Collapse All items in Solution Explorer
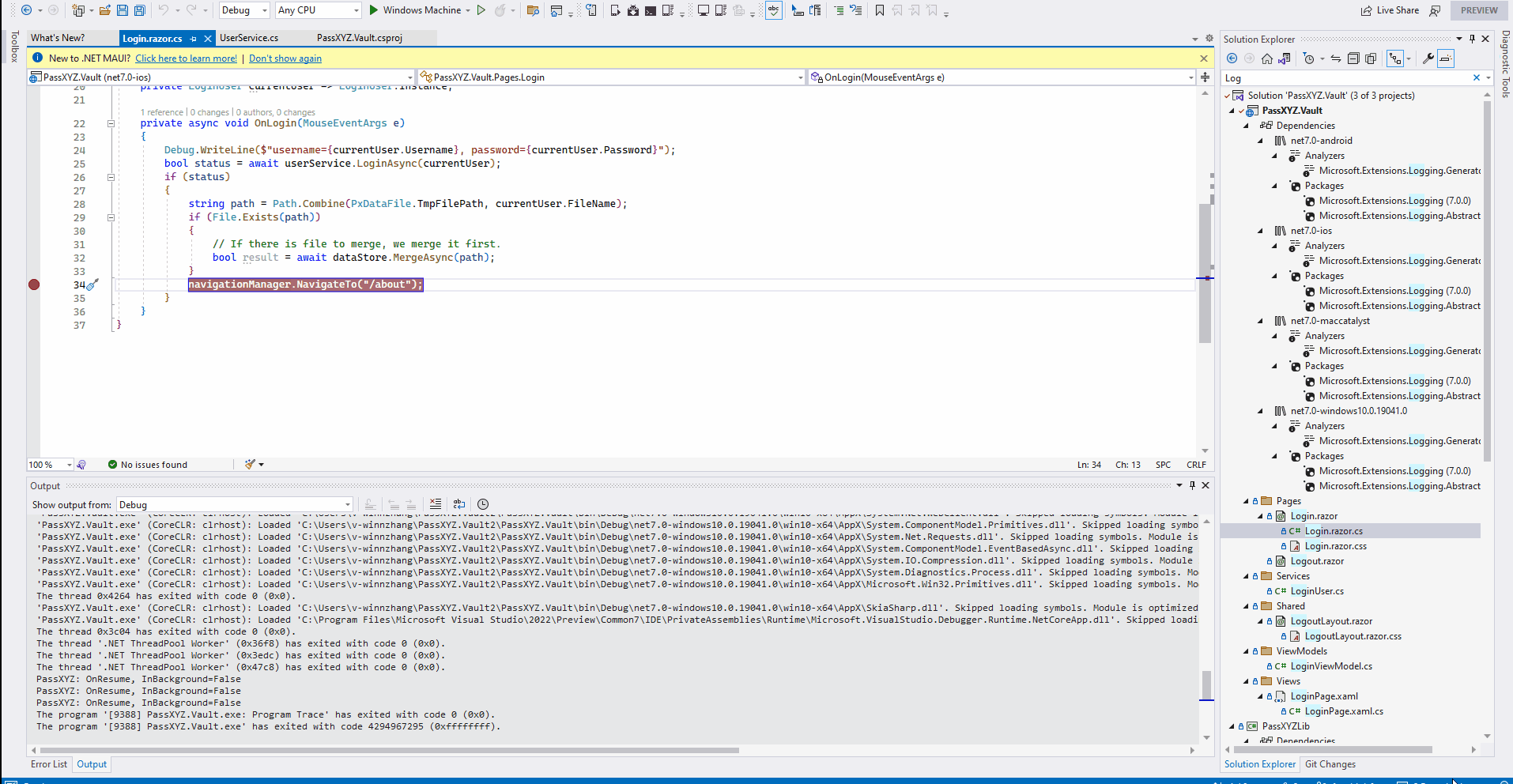The image size is (1513, 784). pos(1353,58)
